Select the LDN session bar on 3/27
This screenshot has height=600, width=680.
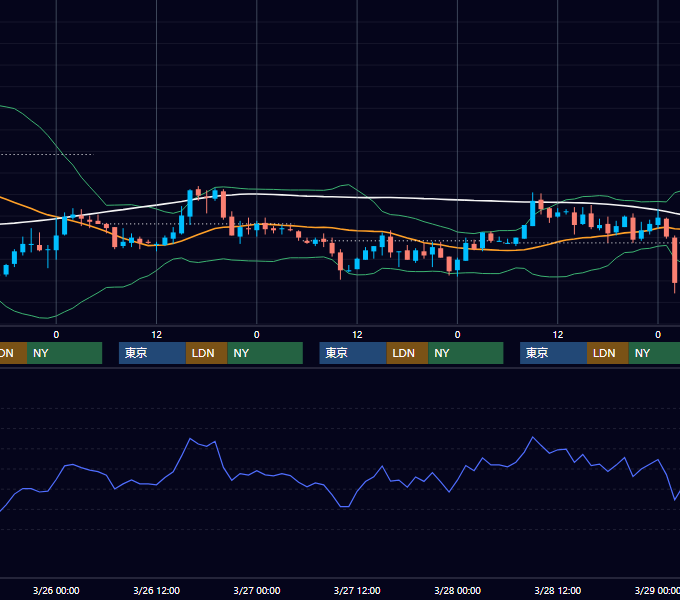point(407,353)
